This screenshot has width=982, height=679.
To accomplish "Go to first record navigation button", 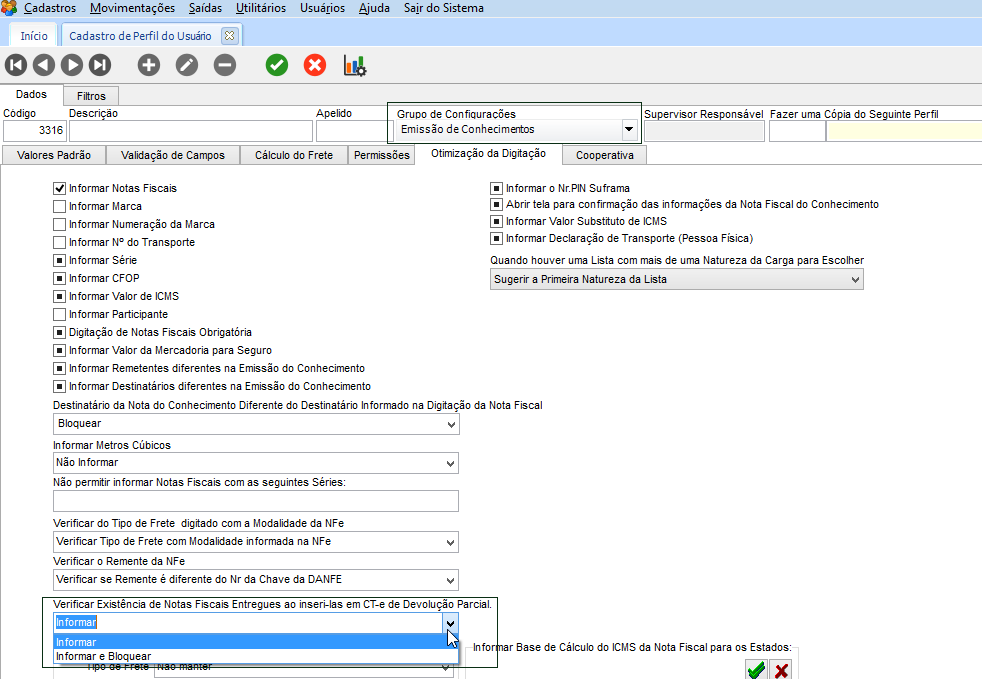I will (x=16, y=65).
